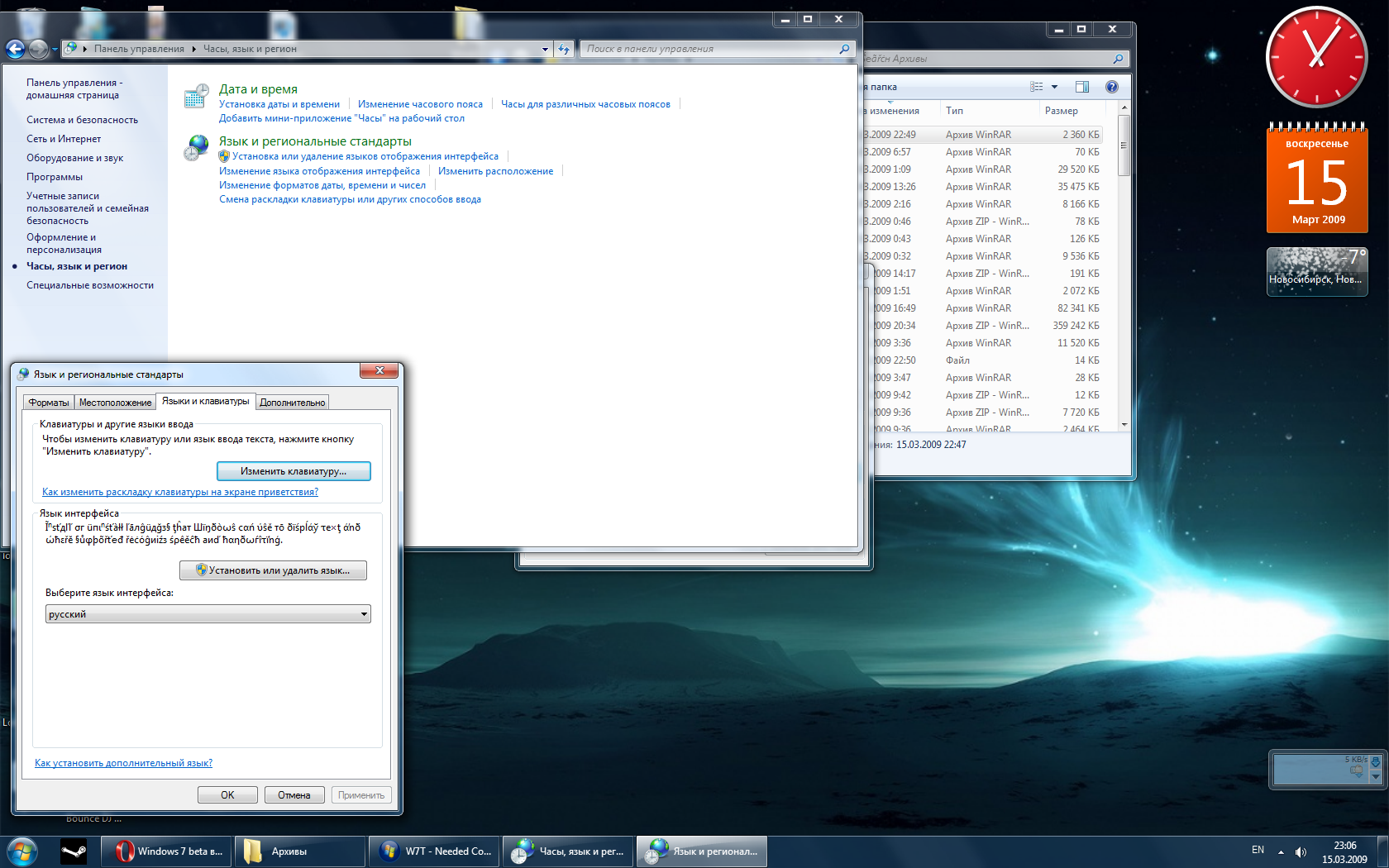Click the back navigation arrow button

pyautogui.click(x=16, y=50)
